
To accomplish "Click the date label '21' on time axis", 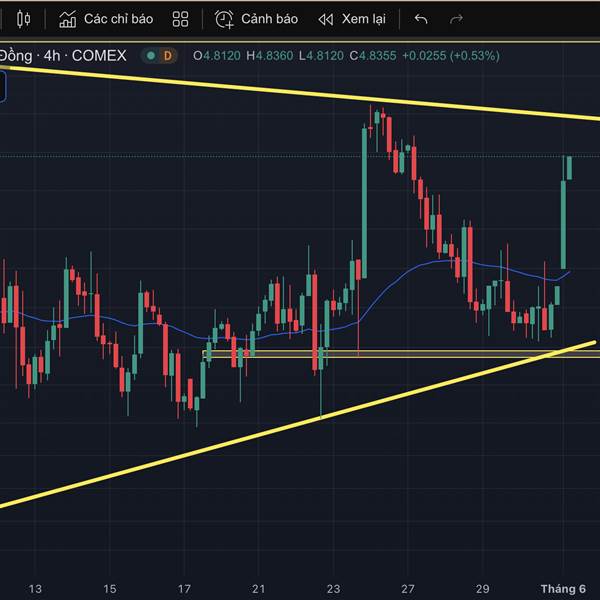I will click(259, 589).
